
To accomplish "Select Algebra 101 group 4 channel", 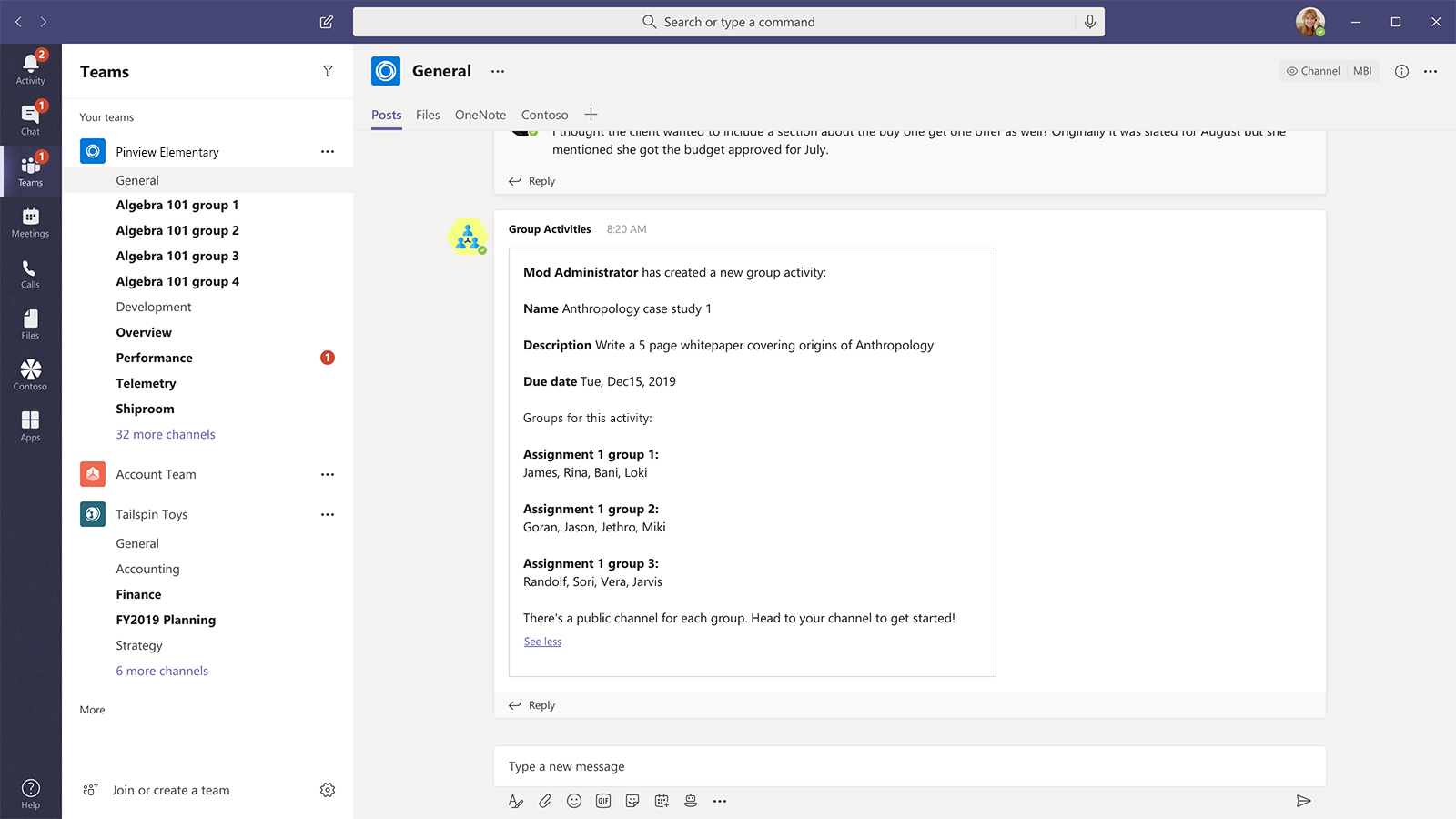I will 177,281.
